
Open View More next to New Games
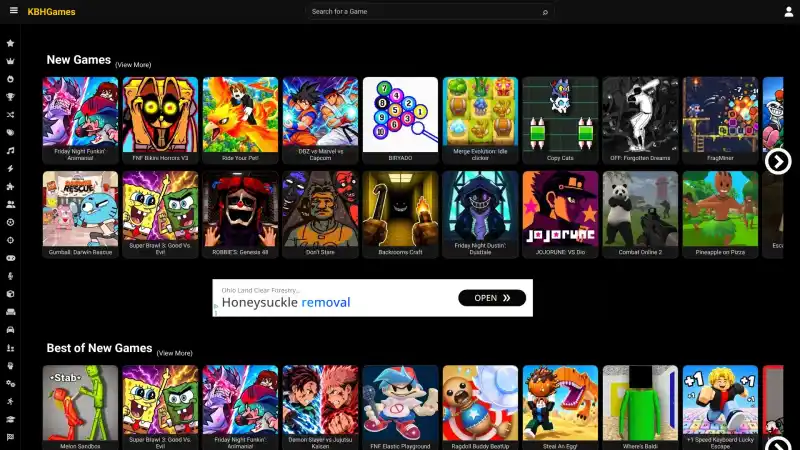click(x=133, y=65)
